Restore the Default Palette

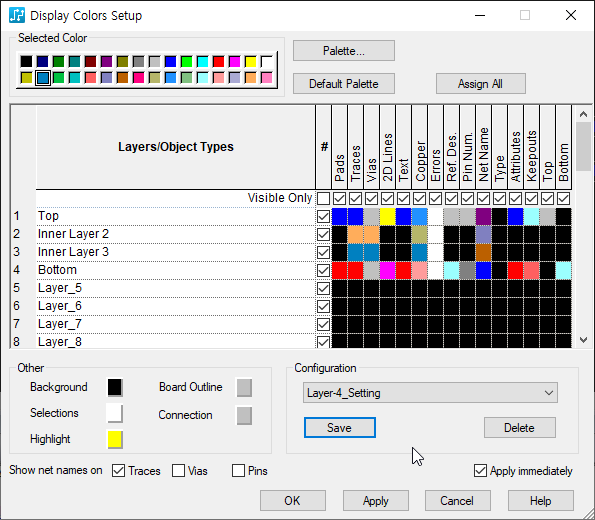tap(343, 84)
